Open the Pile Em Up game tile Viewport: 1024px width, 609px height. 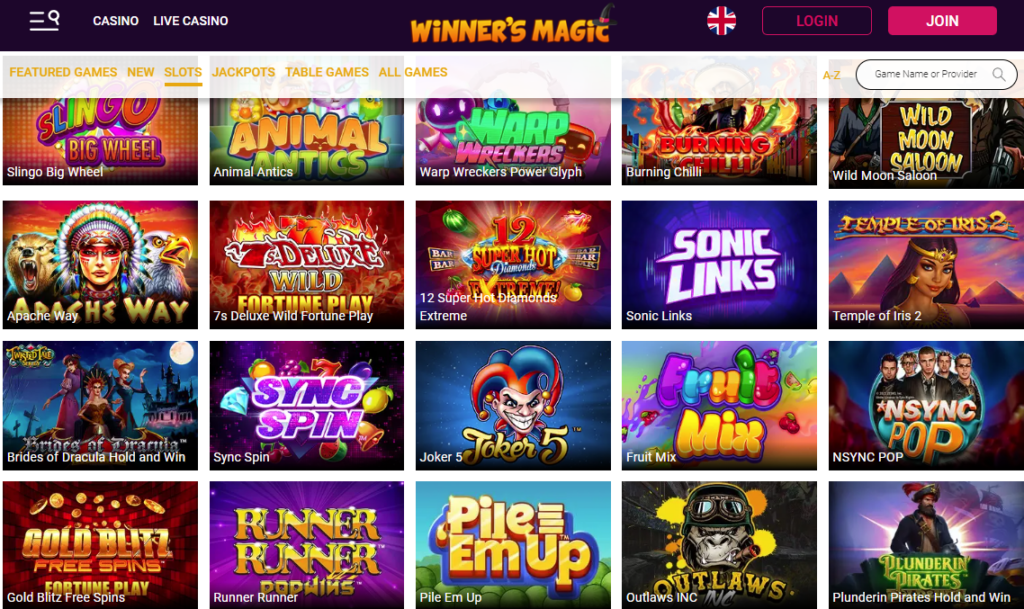513,545
